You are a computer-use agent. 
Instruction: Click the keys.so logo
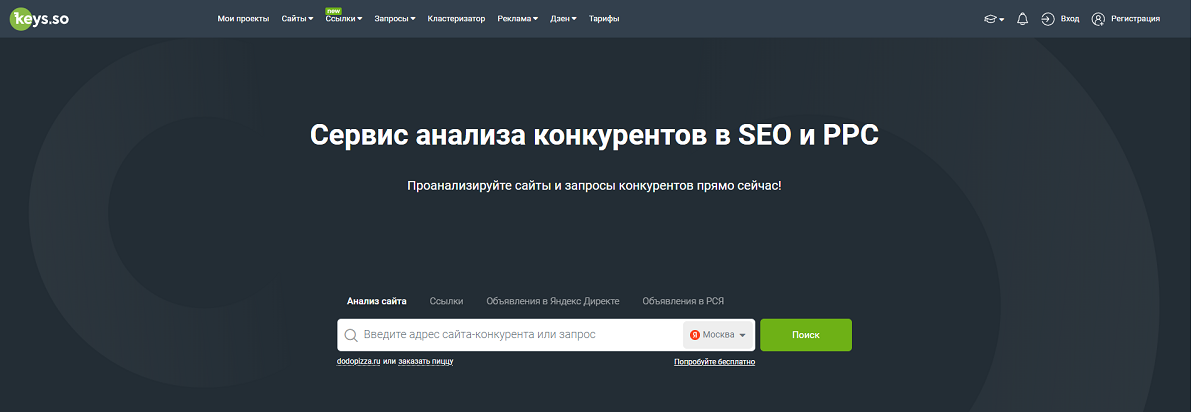tap(41, 18)
